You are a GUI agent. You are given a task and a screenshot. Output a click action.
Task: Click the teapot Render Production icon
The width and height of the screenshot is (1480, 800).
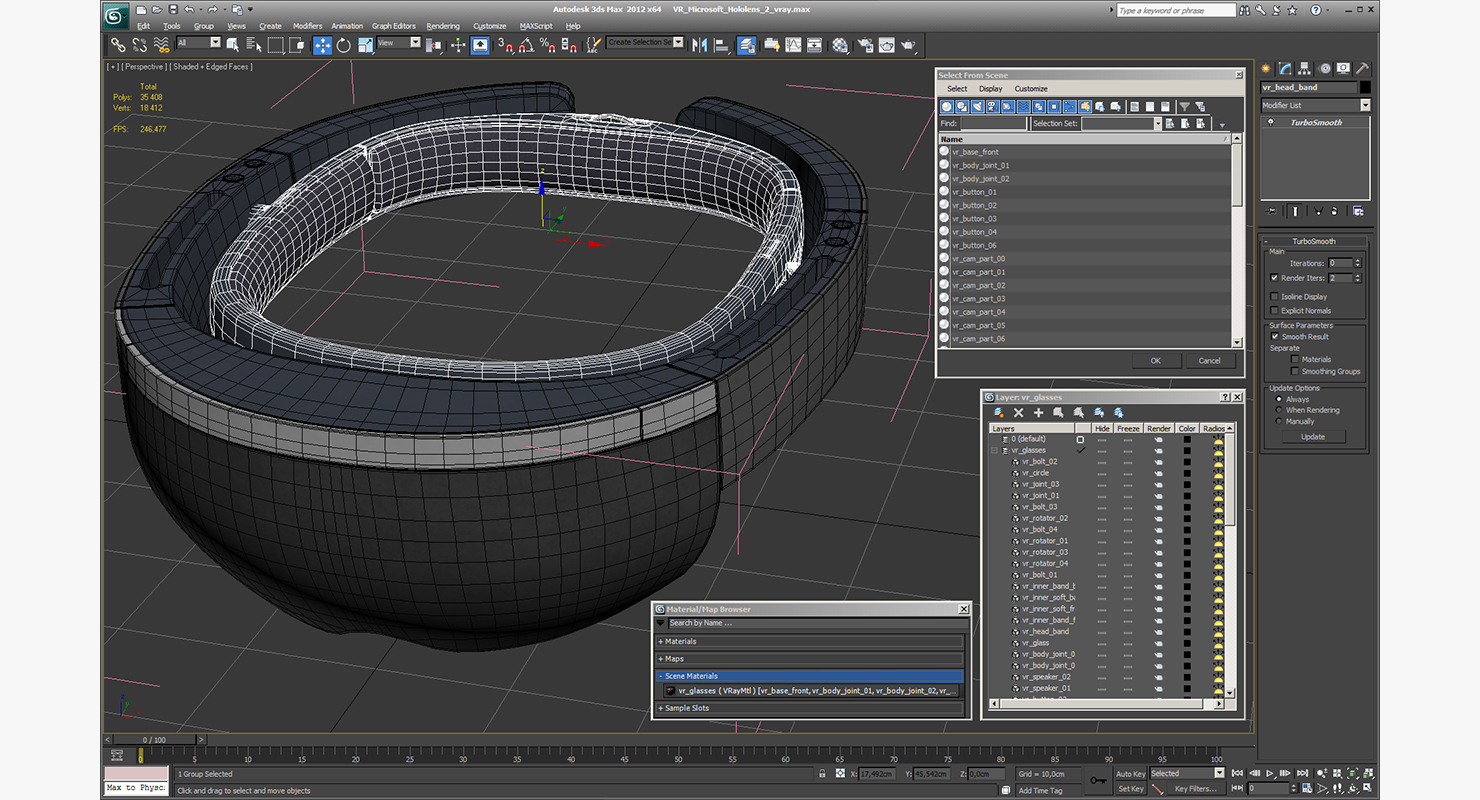[x=908, y=45]
